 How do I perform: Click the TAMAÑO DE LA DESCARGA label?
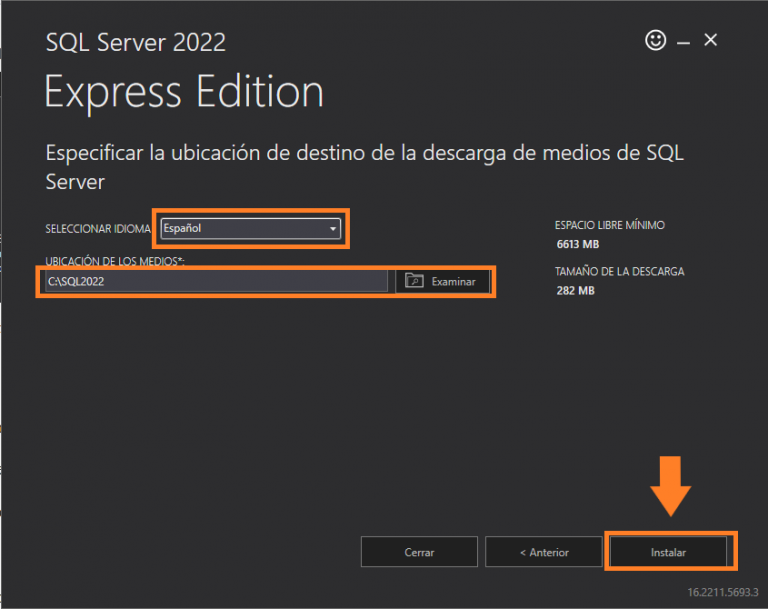click(620, 271)
